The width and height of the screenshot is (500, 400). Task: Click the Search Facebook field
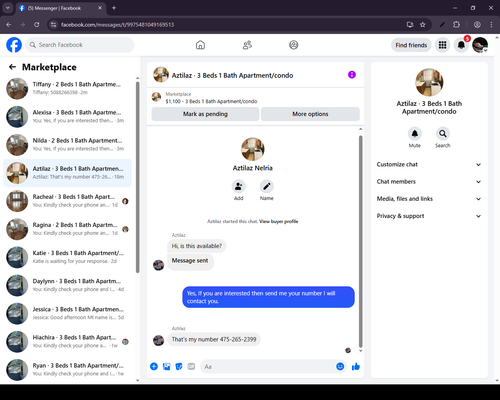coord(80,45)
